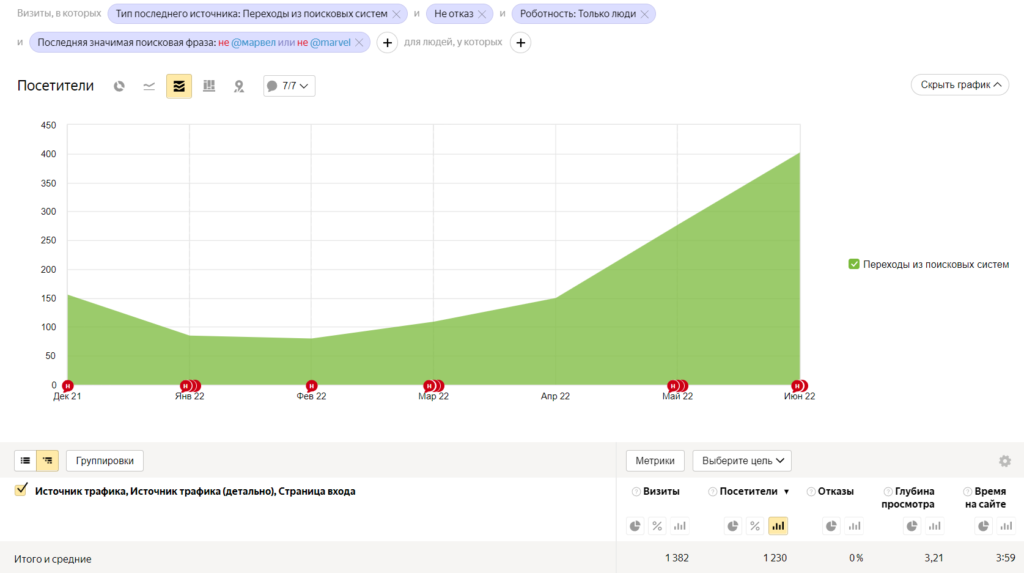This screenshot has width=1024, height=573.
Task: Switch table to flat list view
Action: [x=25, y=461]
